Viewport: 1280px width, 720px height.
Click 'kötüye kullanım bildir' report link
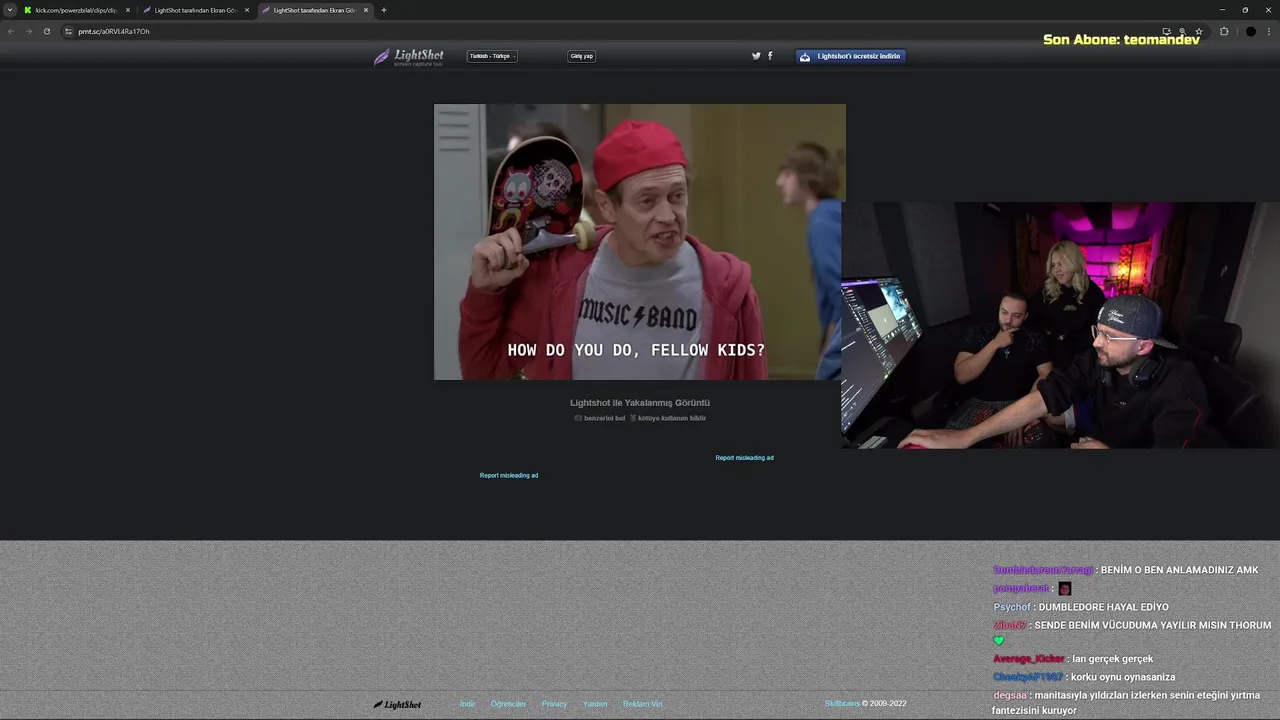pyautogui.click(x=672, y=418)
